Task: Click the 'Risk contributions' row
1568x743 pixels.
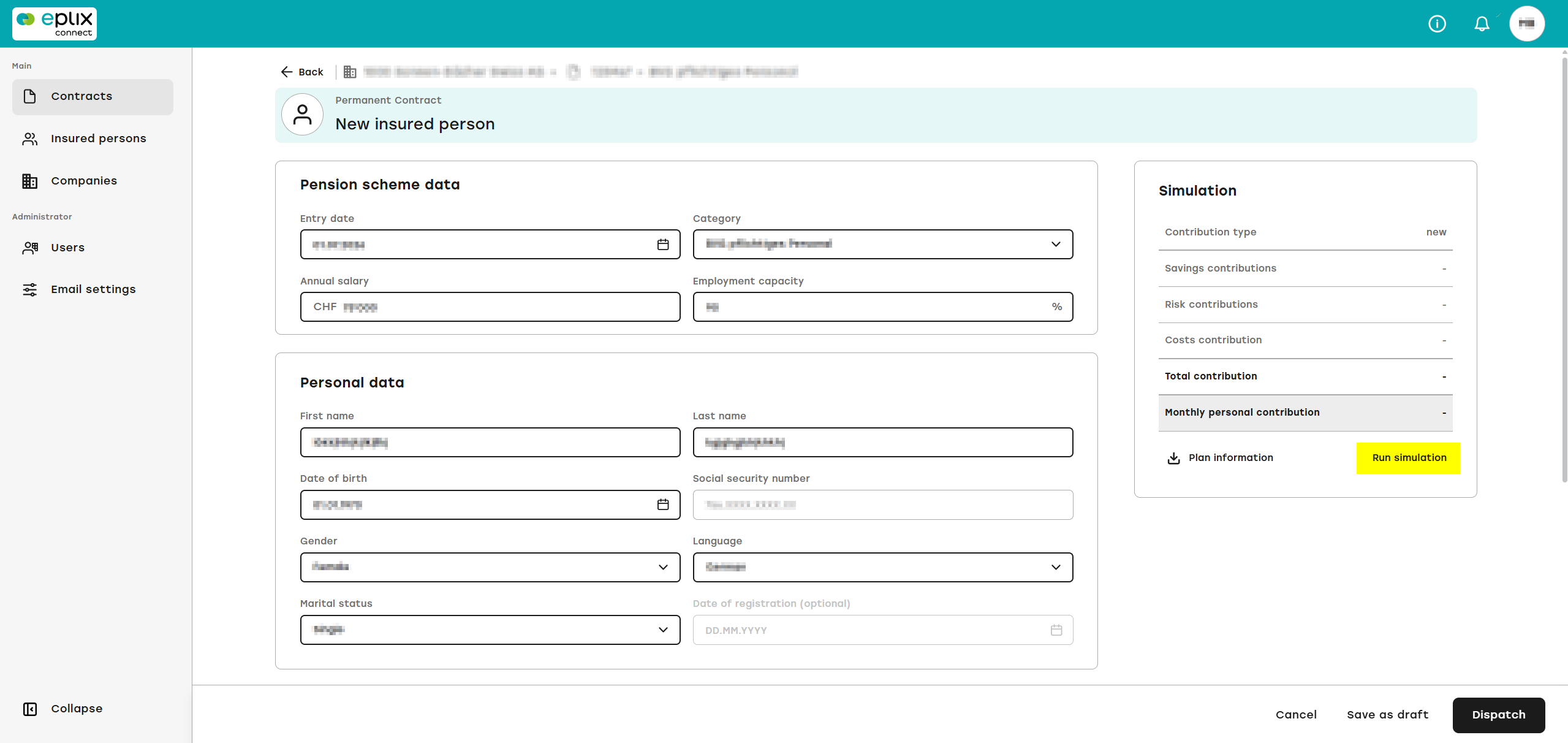Action: tap(1306, 305)
